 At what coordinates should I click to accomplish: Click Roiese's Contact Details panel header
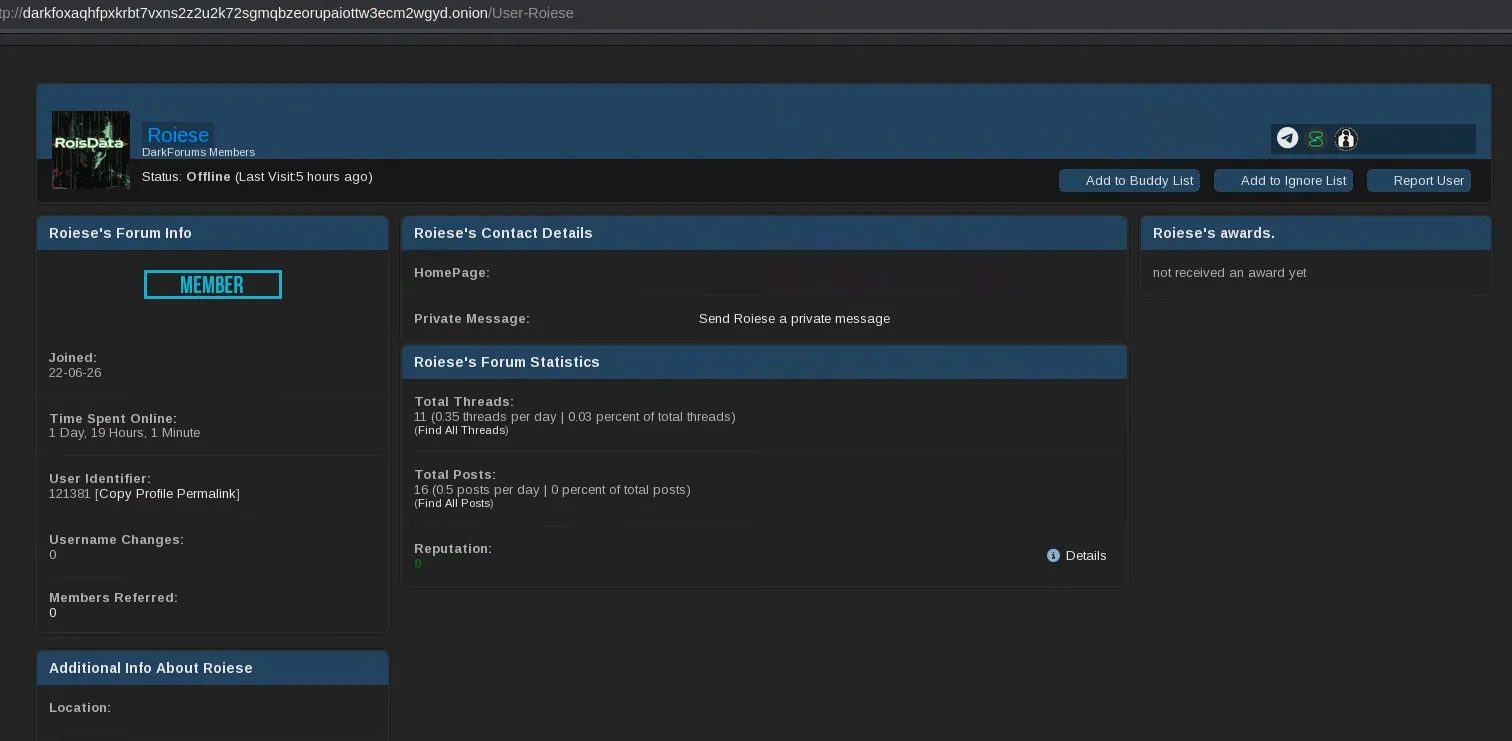[764, 233]
